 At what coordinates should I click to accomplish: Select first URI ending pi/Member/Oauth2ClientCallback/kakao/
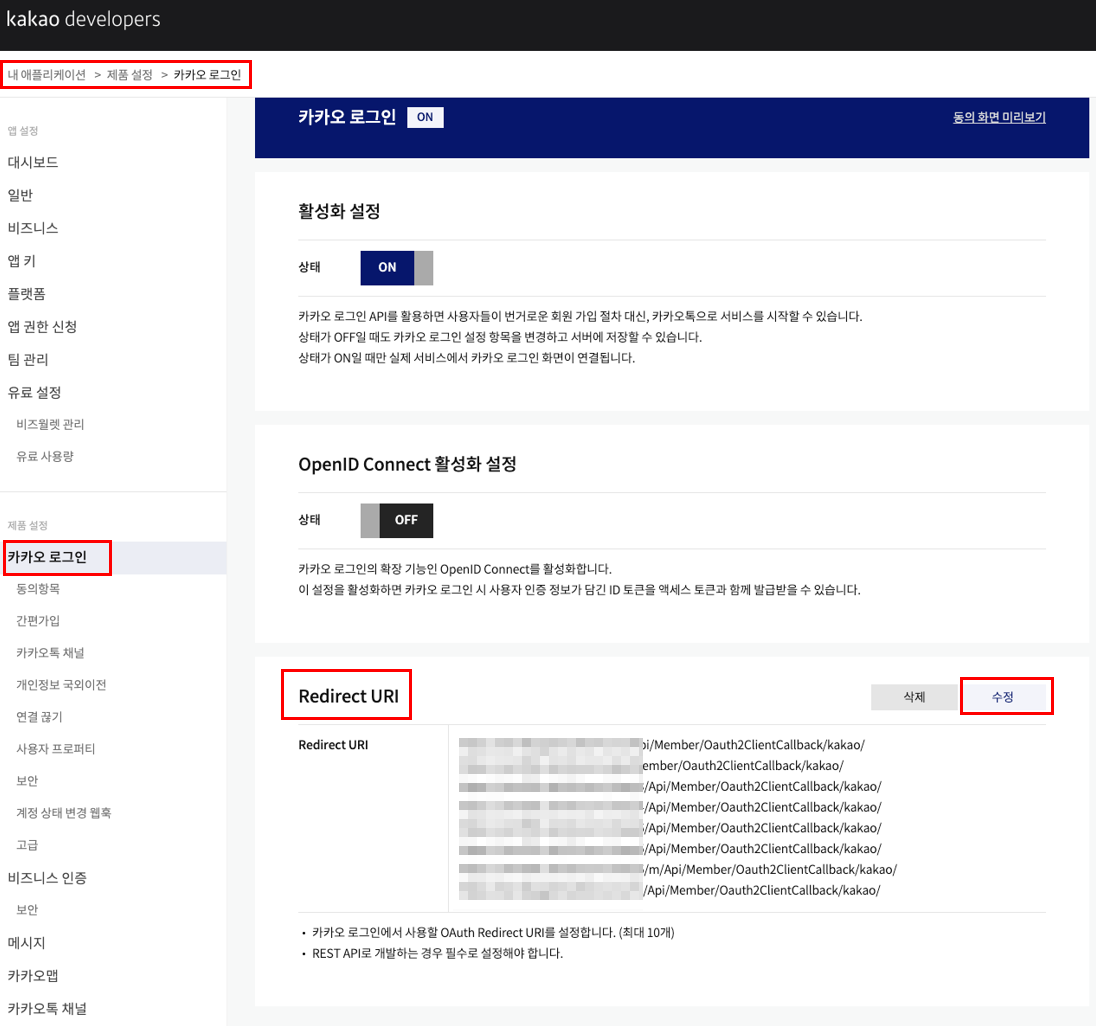tap(662, 745)
